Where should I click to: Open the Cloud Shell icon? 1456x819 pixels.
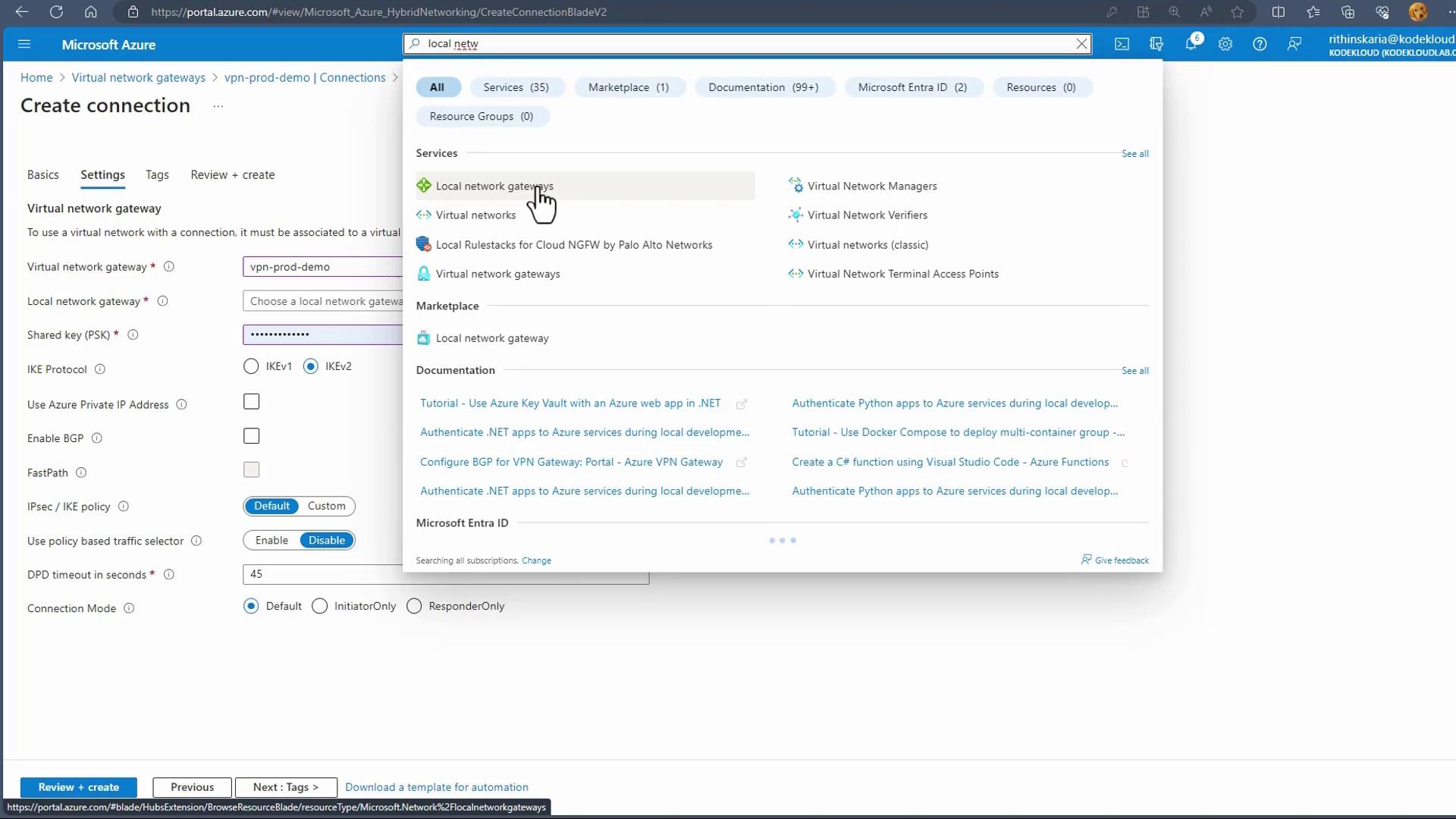point(1122,44)
